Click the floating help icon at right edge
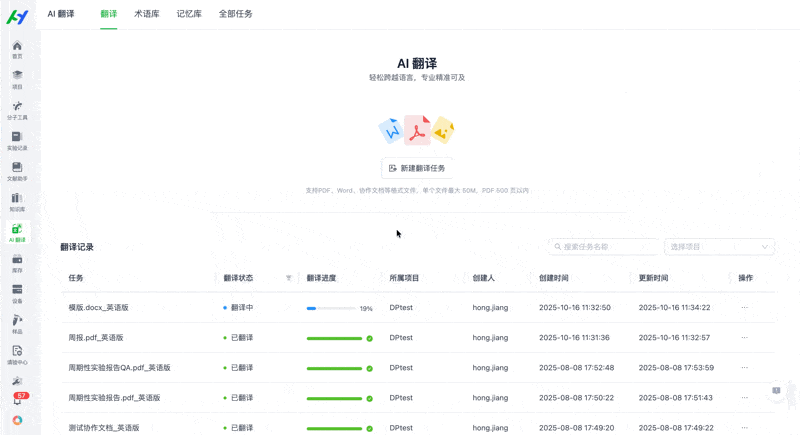 [776, 391]
